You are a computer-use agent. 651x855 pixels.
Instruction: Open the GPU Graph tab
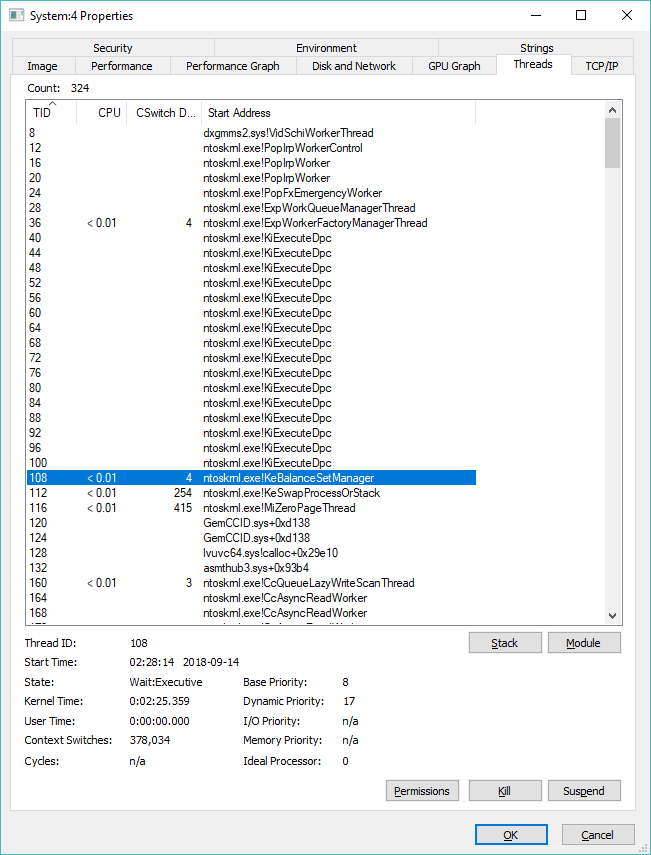[x=454, y=66]
